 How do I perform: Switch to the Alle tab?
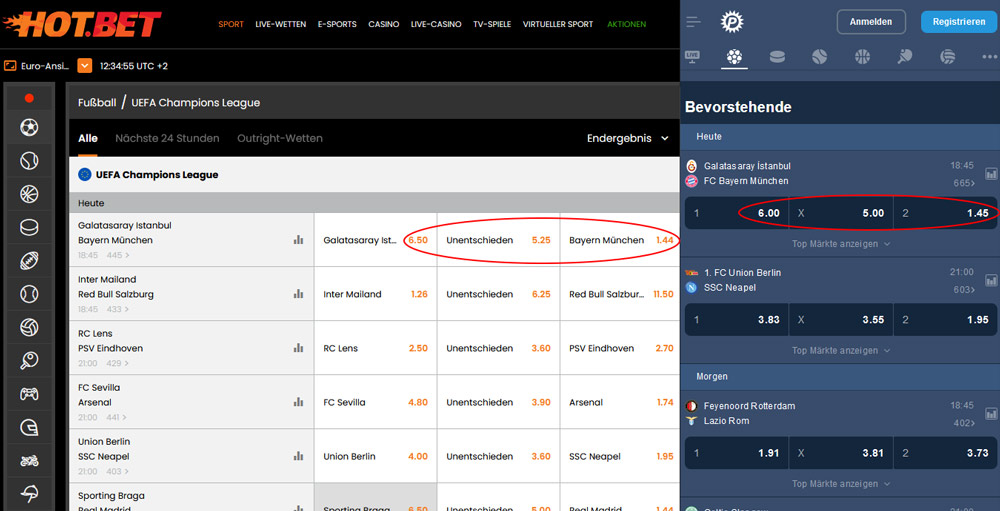point(88,138)
